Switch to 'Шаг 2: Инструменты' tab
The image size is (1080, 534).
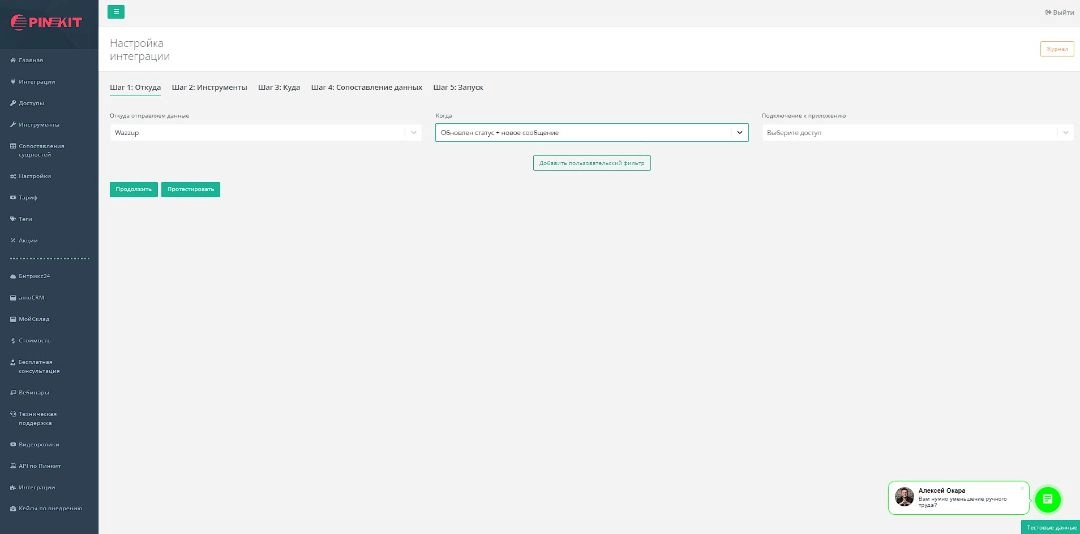click(209, 88)
